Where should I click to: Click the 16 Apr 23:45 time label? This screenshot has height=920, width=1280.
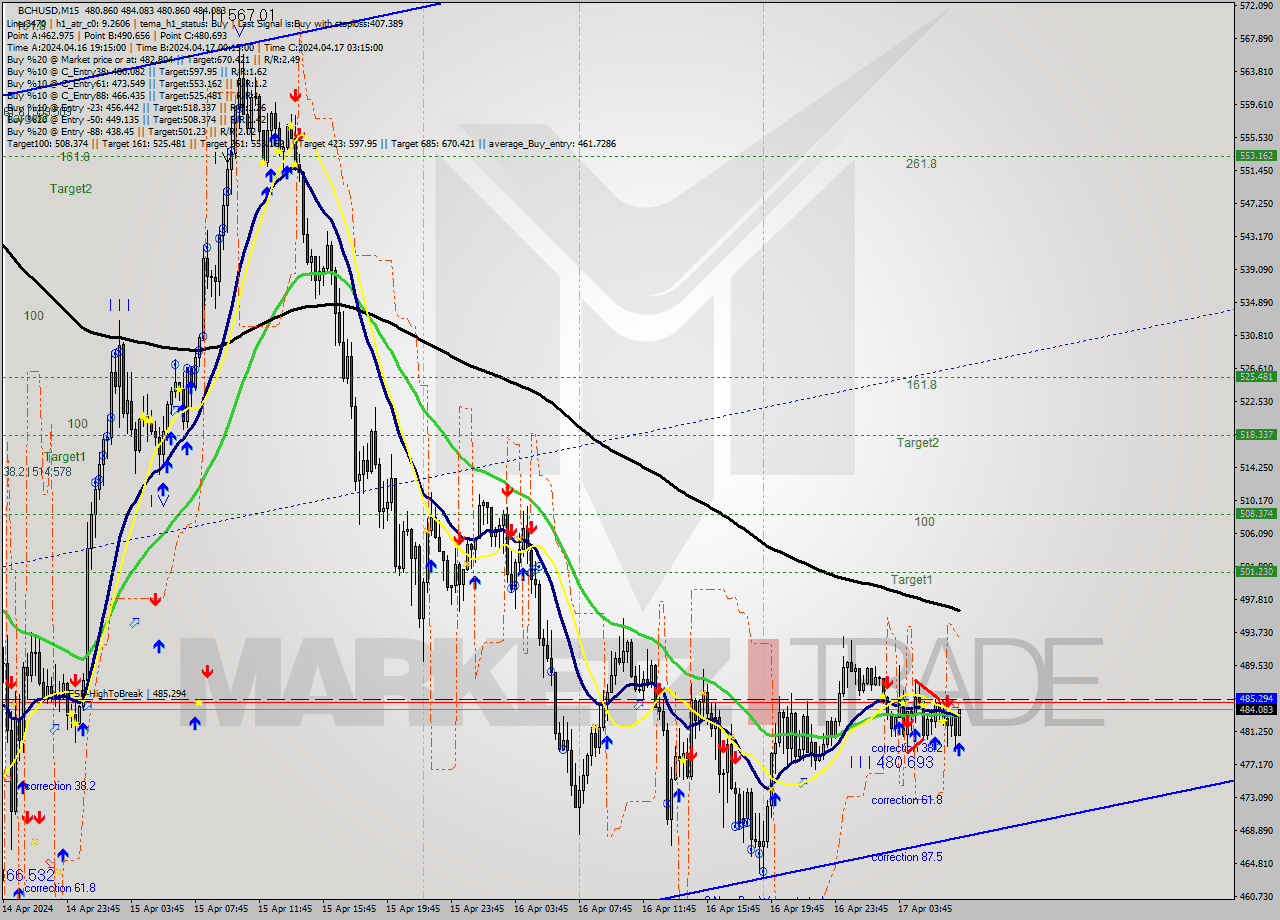click(862, 909)
